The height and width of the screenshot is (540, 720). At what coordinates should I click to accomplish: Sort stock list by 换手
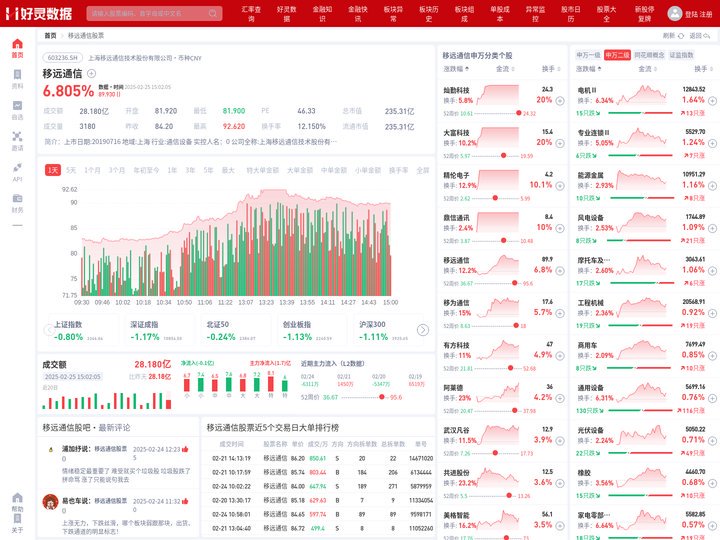tap(551, 69)
